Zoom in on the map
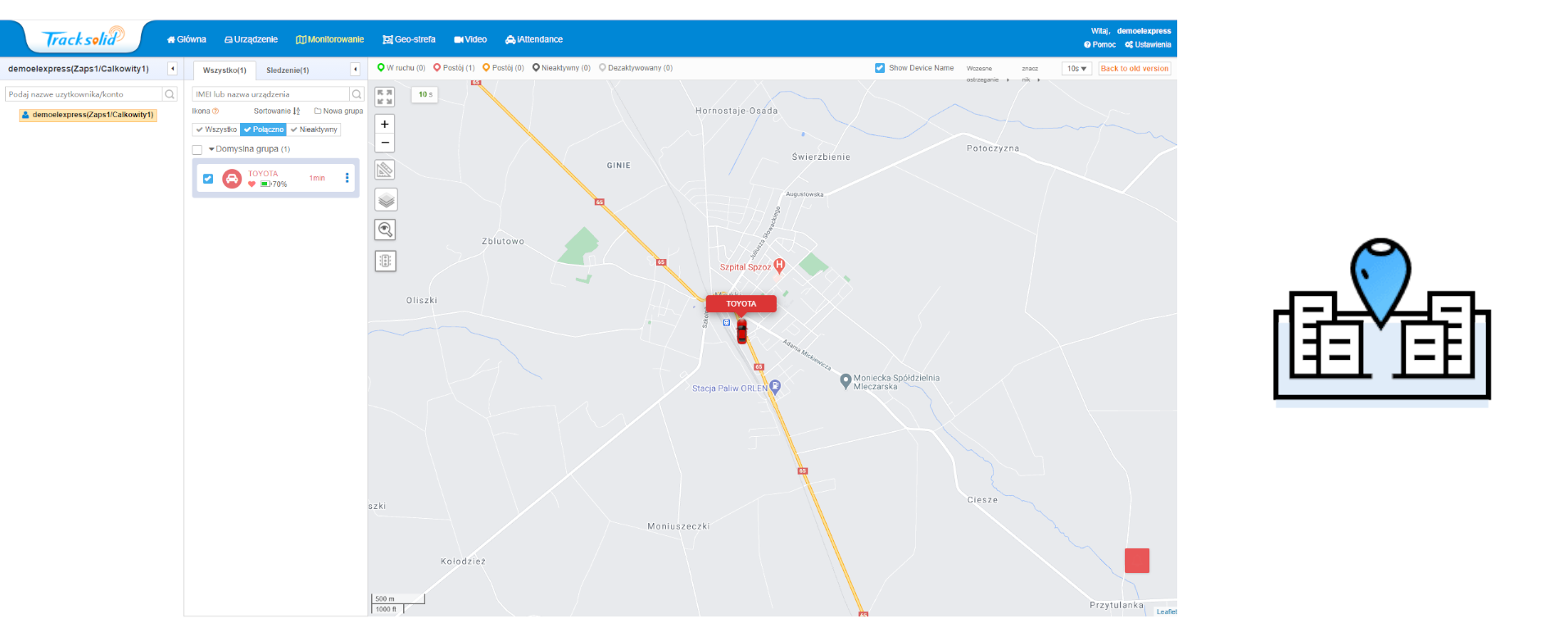The width and height of the screenshot is (1568, 641). tap(384, 125)
